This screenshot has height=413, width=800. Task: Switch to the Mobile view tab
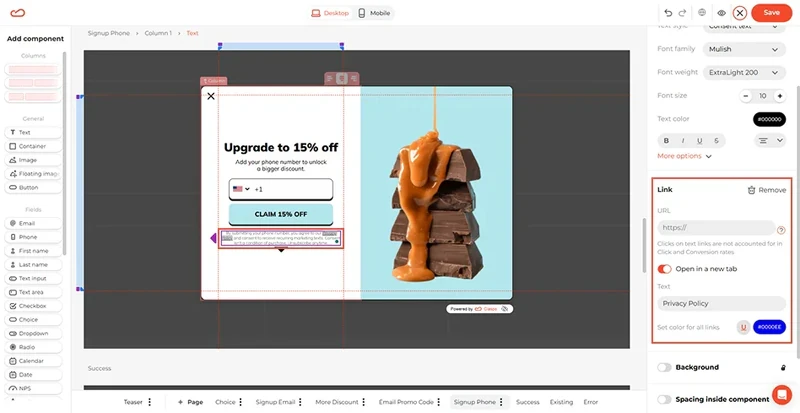(374, 13)
